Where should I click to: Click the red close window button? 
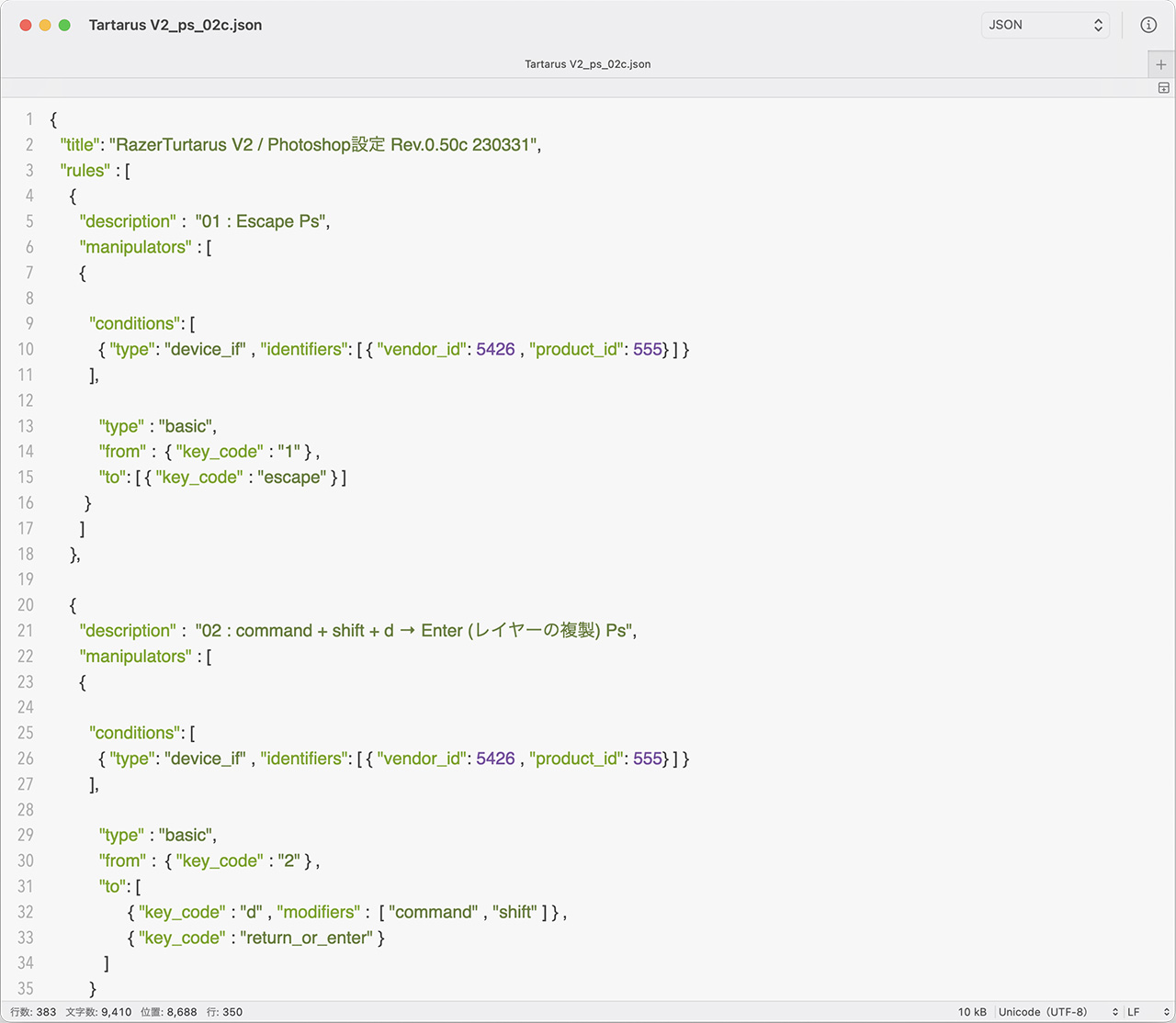[26, 25]
